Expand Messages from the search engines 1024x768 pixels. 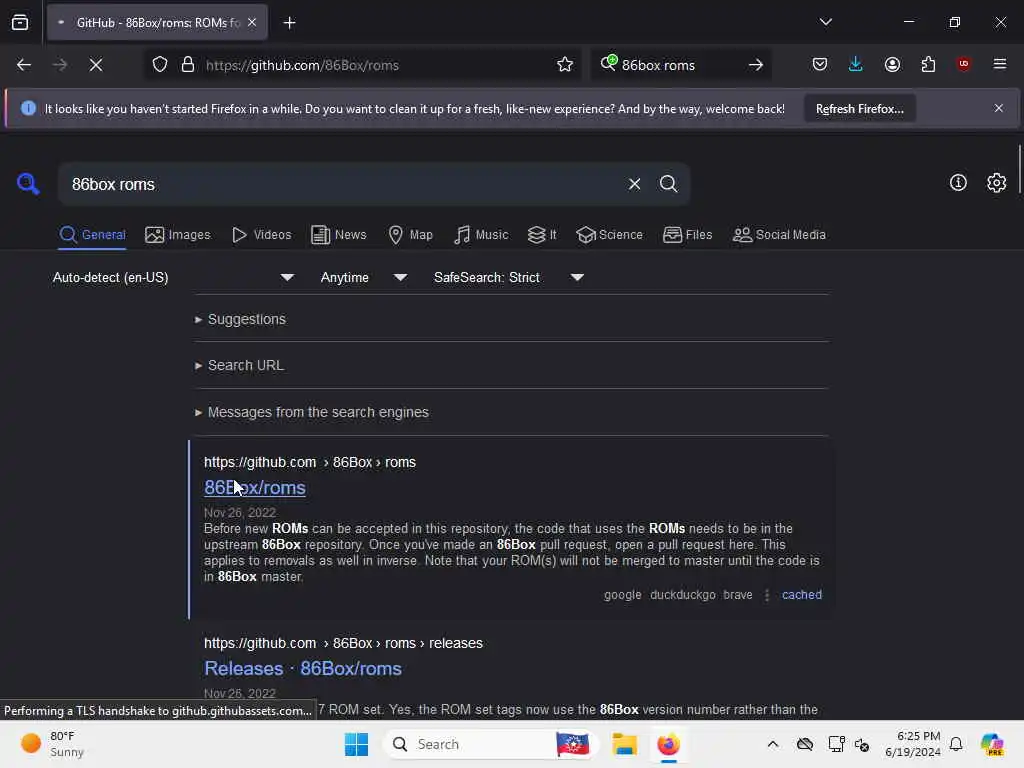[312, 413]
